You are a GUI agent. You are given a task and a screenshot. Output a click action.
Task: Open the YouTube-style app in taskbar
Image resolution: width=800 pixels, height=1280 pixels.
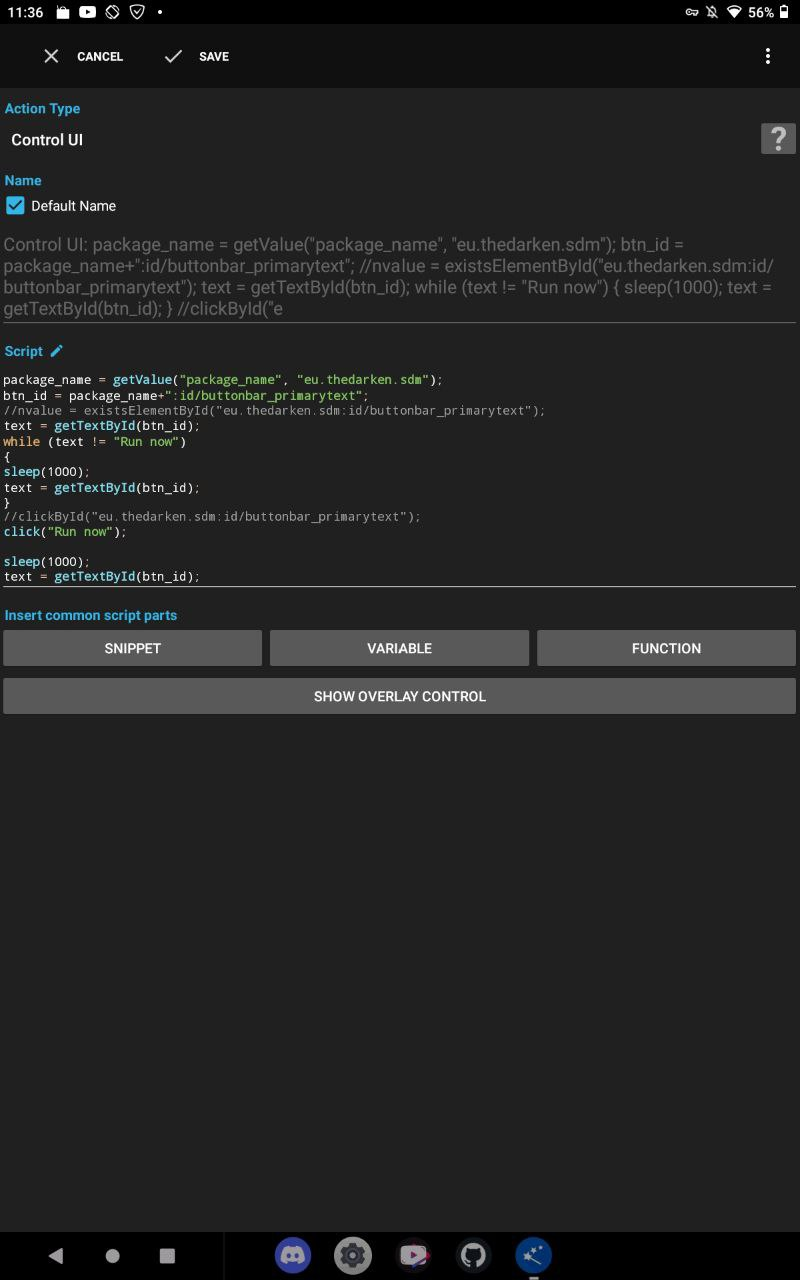click(x=413, y=1255)
